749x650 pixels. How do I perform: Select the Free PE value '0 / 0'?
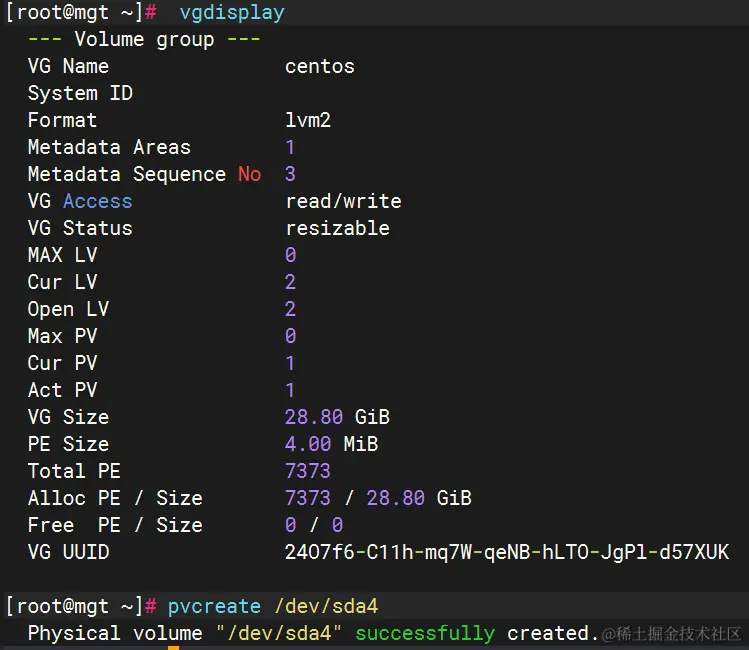tap(314, 525)
